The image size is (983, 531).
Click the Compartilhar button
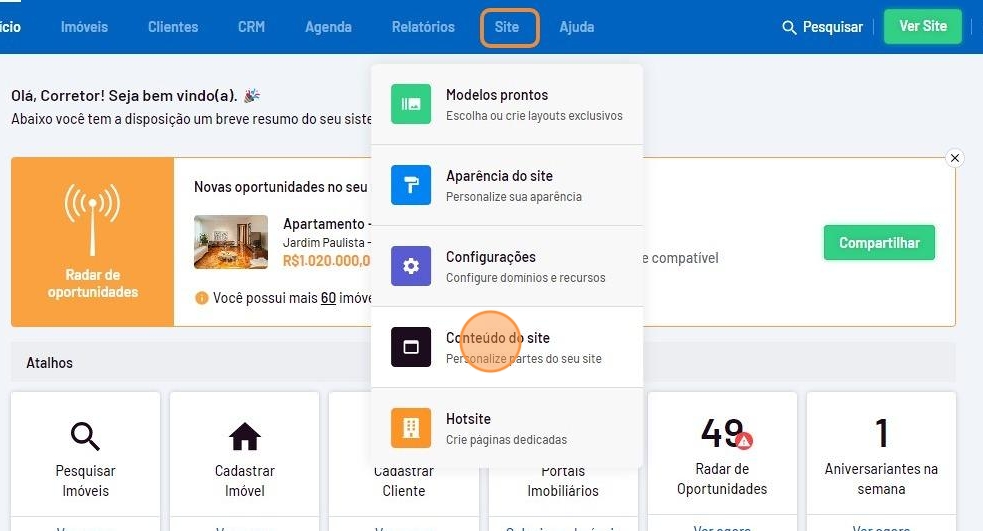tap(878, 243)
